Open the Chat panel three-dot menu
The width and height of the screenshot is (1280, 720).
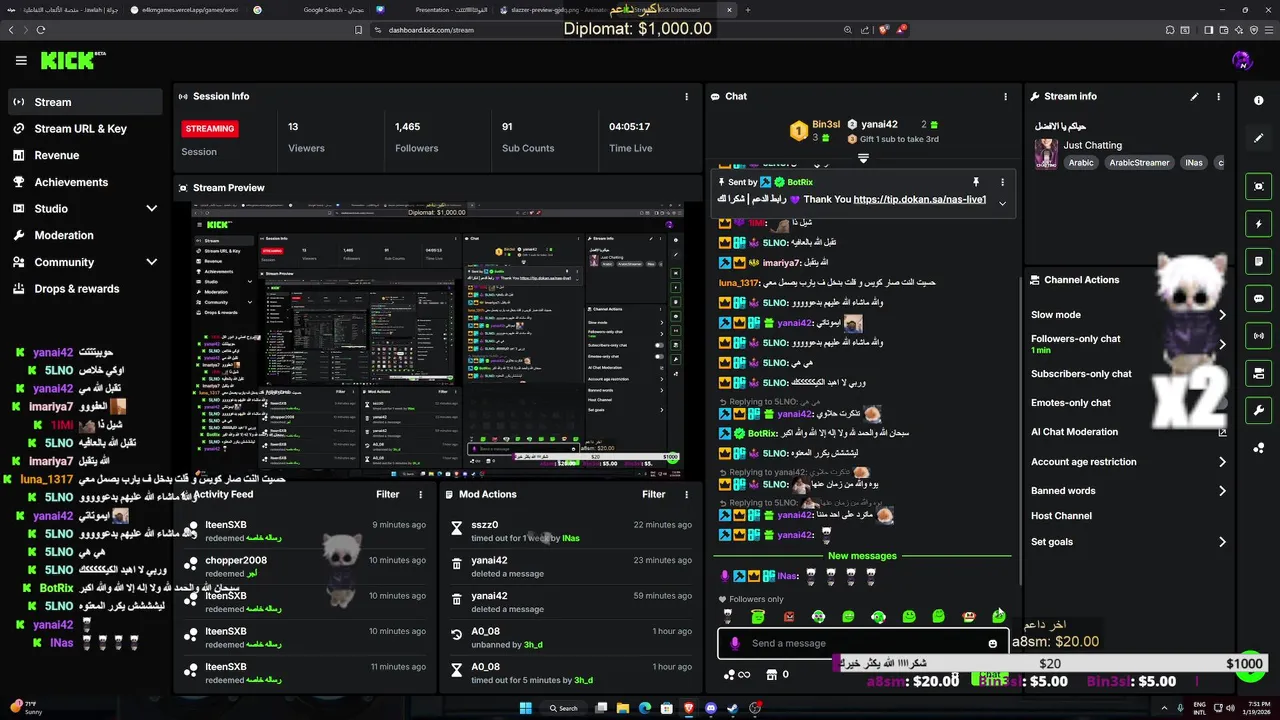pyautogui.click(x=1005, y=97)
